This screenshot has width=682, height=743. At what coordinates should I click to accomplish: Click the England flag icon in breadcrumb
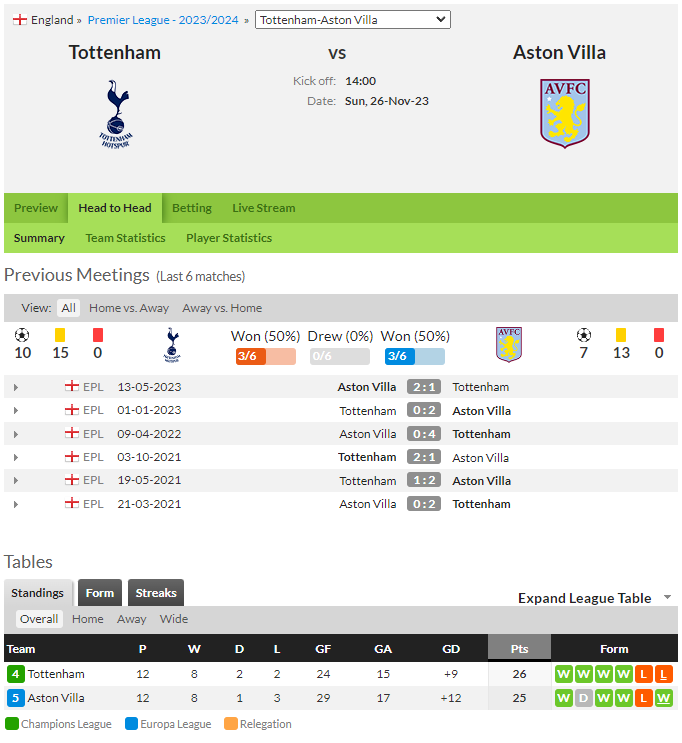click(x=19, y=20)
